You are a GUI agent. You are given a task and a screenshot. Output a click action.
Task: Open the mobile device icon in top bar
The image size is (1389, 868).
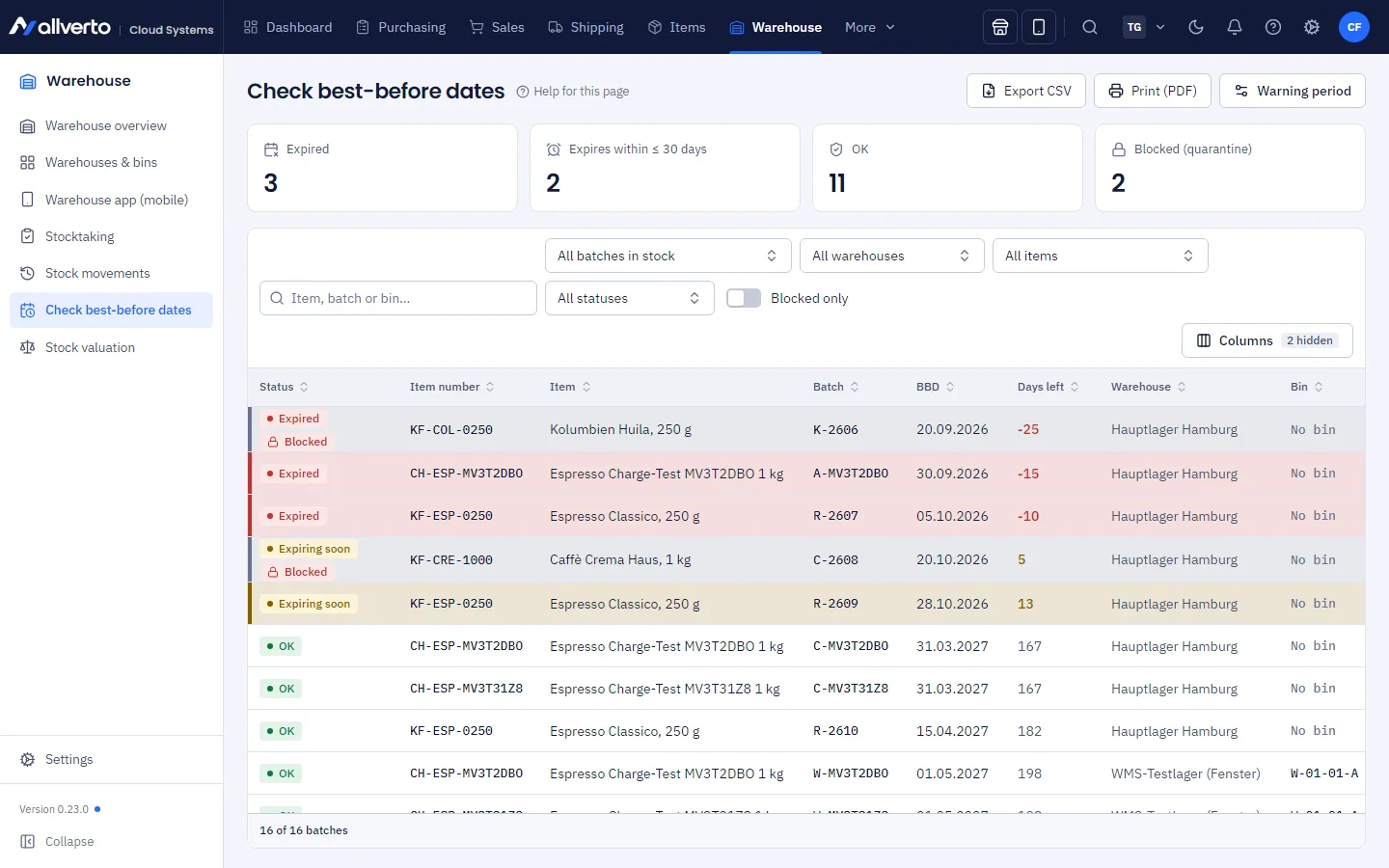[x=1039, y=27]
